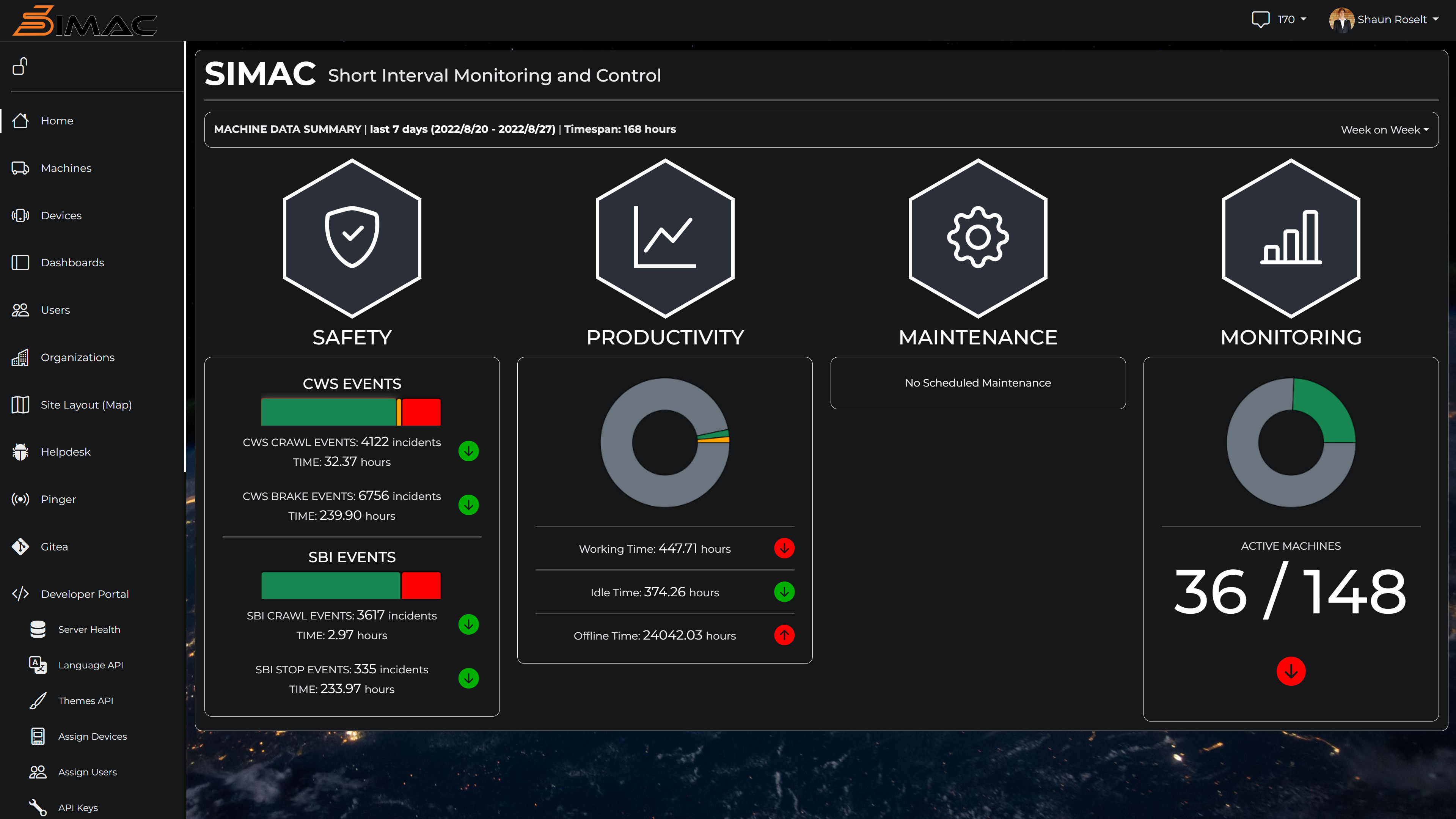1456x819 pixels.
Task: Click the Helpdesk bug icon
Action: tap(20, 452)
